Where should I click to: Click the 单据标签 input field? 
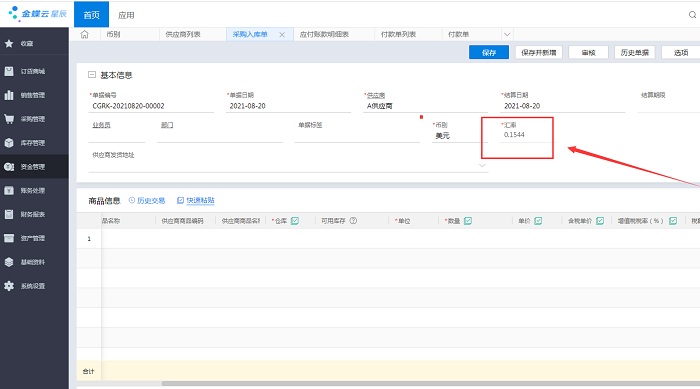click(357, 136)
